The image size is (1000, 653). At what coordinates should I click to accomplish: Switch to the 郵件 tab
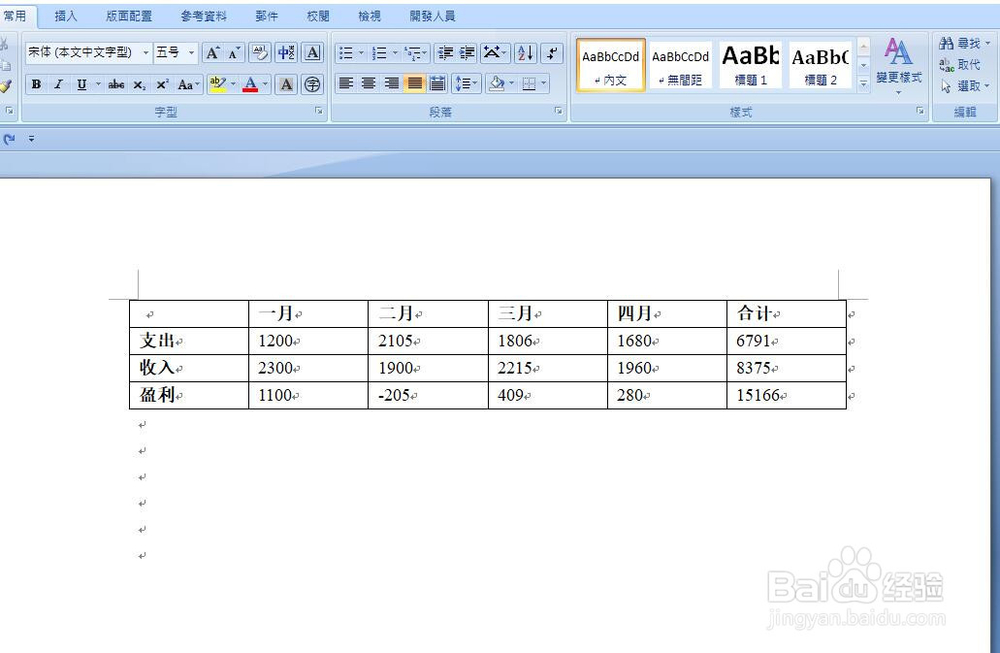[267, 16]
